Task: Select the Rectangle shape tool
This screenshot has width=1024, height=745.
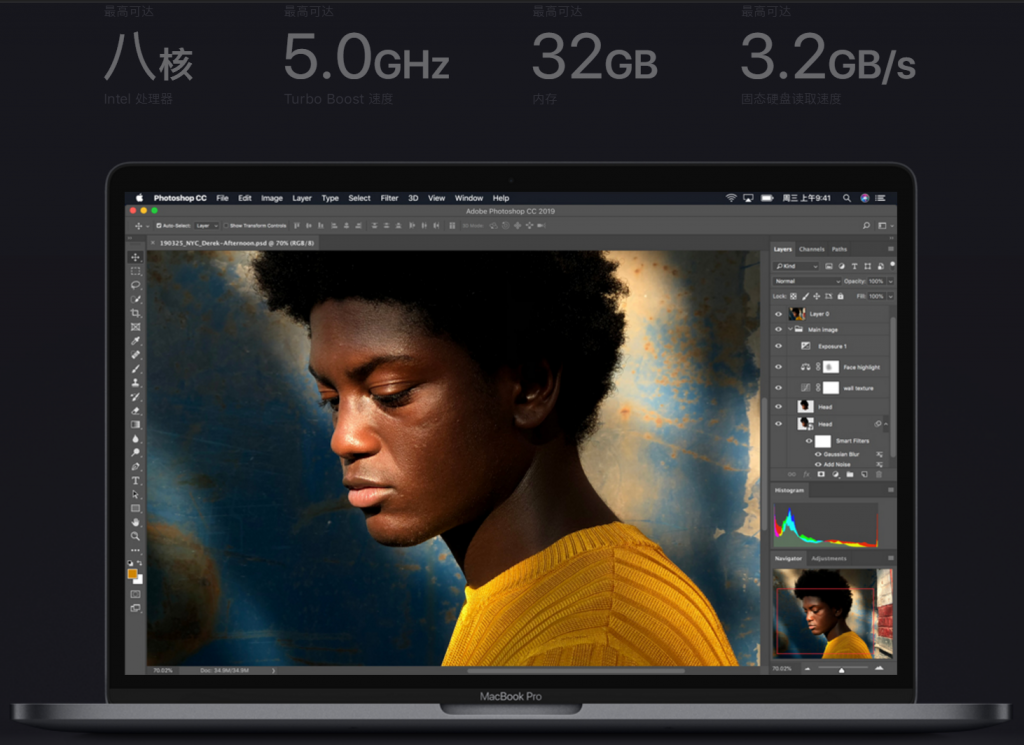Action: click(x=135, y=508)
